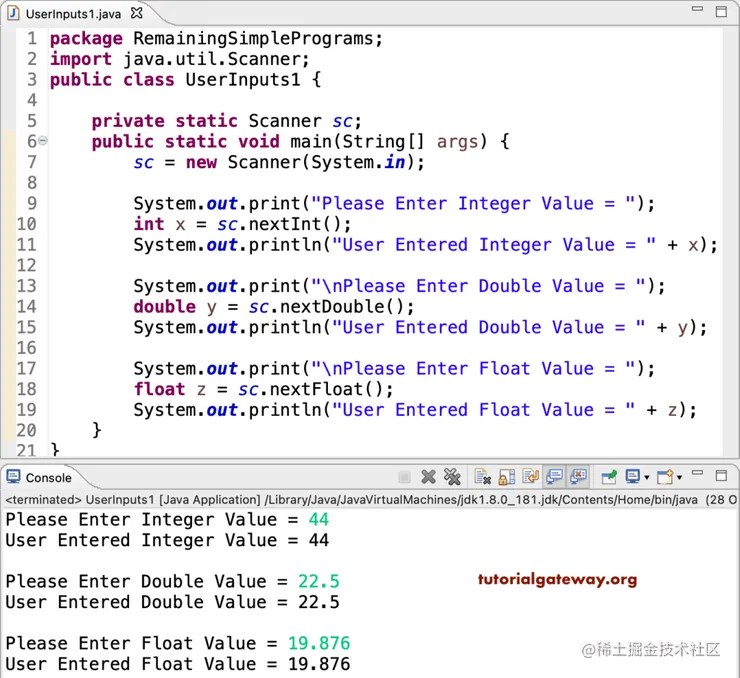Open the Display Selected Console dropdown arrow
Image resolution: width=740 pixels, height=678 pixels.
coord(647,477)
